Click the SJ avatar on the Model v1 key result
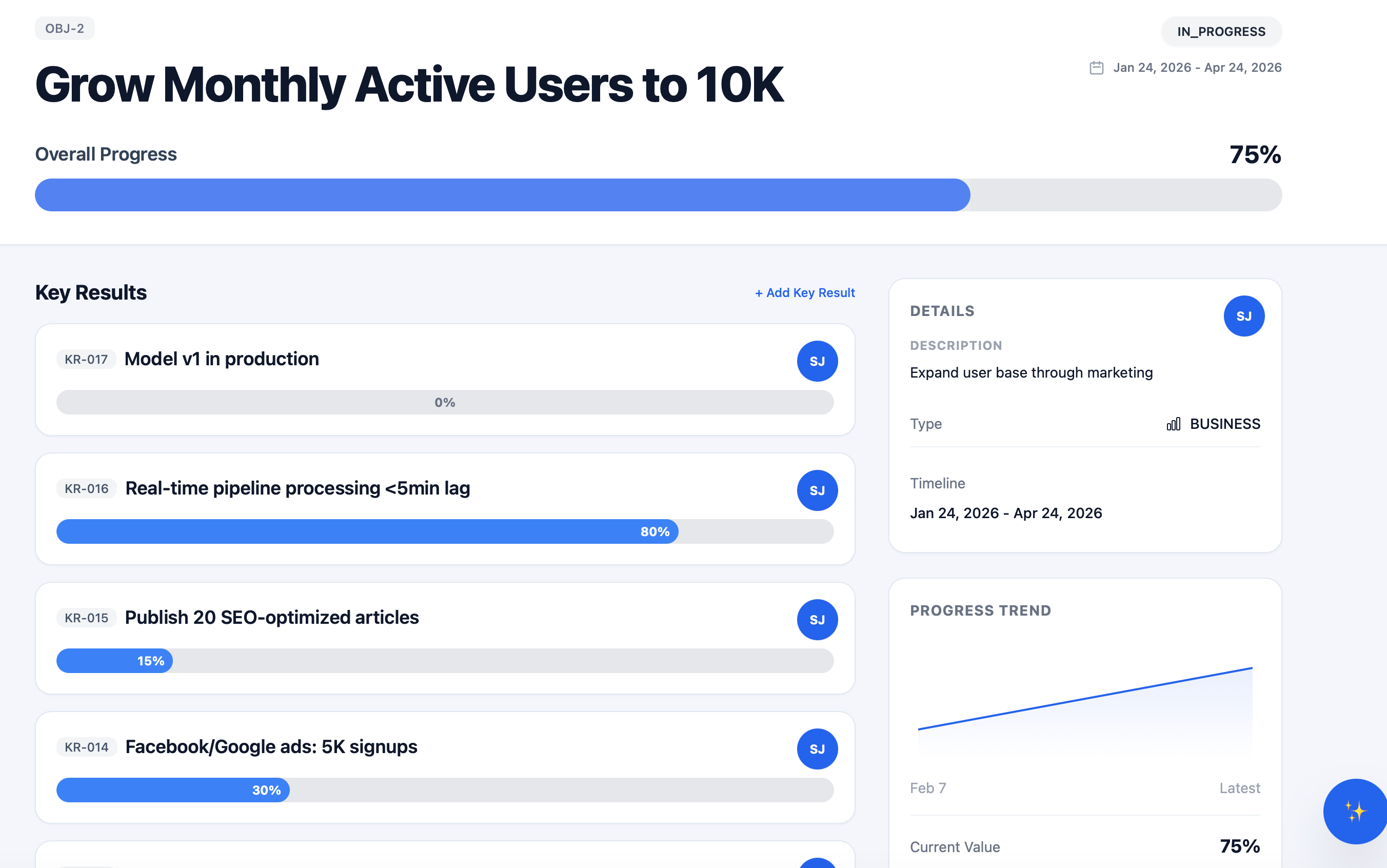 point(817,361)
